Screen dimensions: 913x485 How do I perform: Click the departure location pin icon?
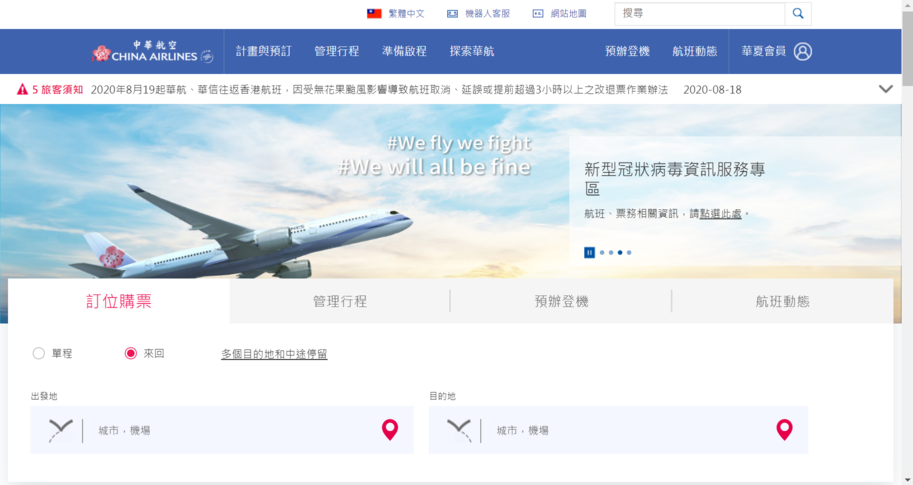(390, 430)
